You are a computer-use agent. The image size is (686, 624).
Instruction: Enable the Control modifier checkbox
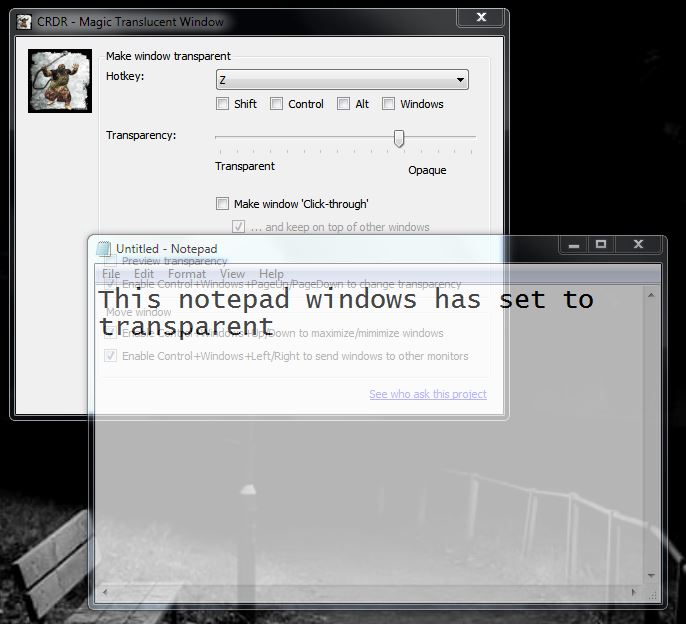pos(276,104)
